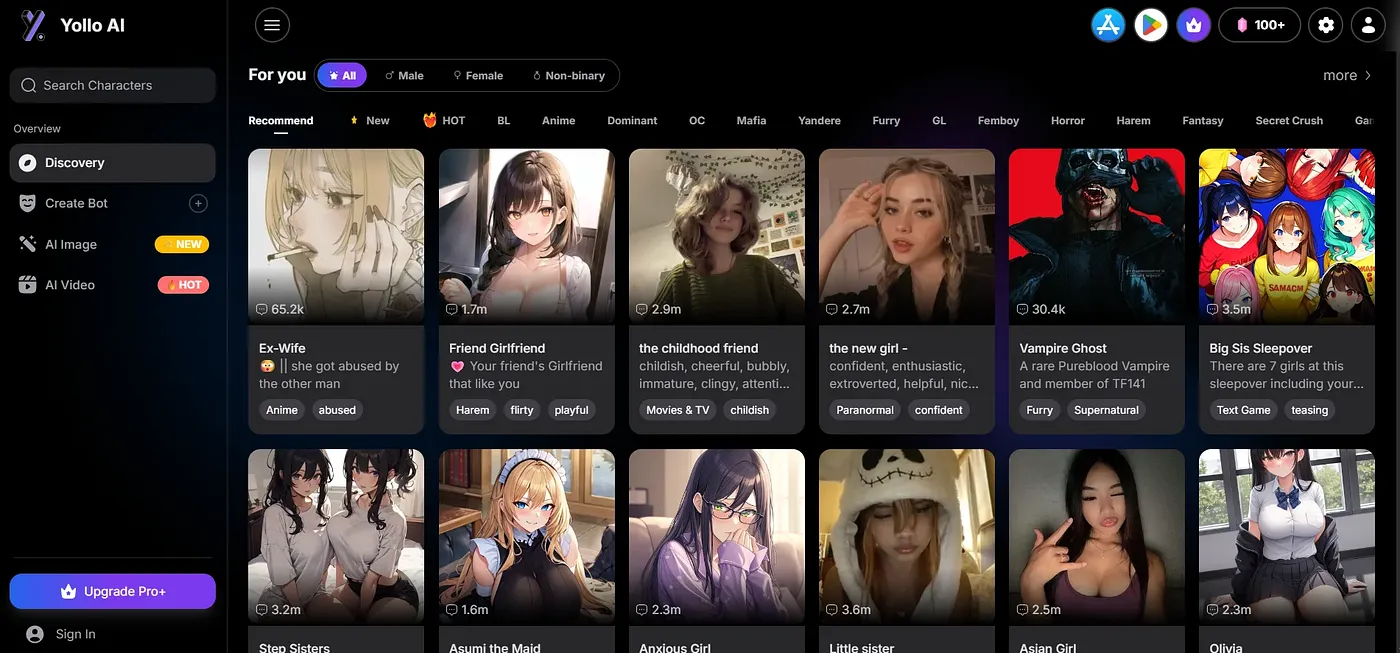This screenshot has width=1400, height=653.
Task: Click the AI Image wand icon
Action: (28, 244)
